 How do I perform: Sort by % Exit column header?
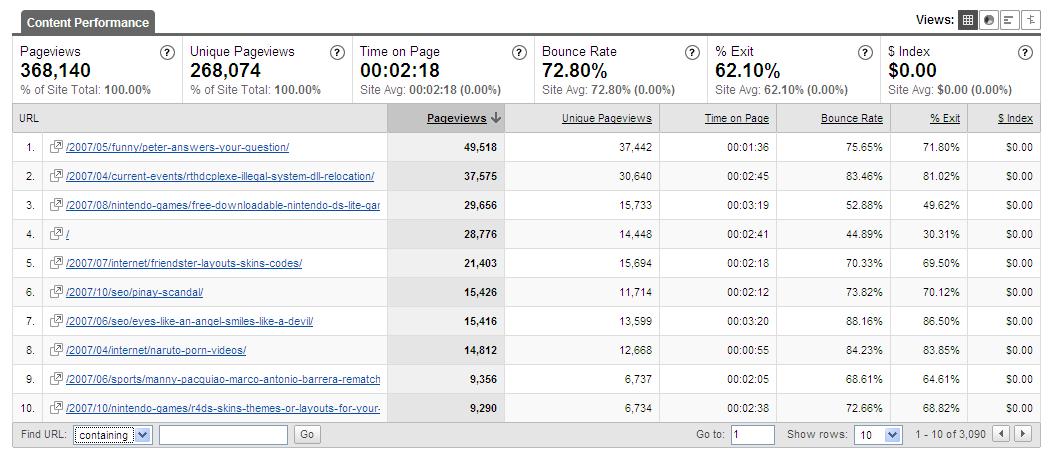click(x=944, y=118)
